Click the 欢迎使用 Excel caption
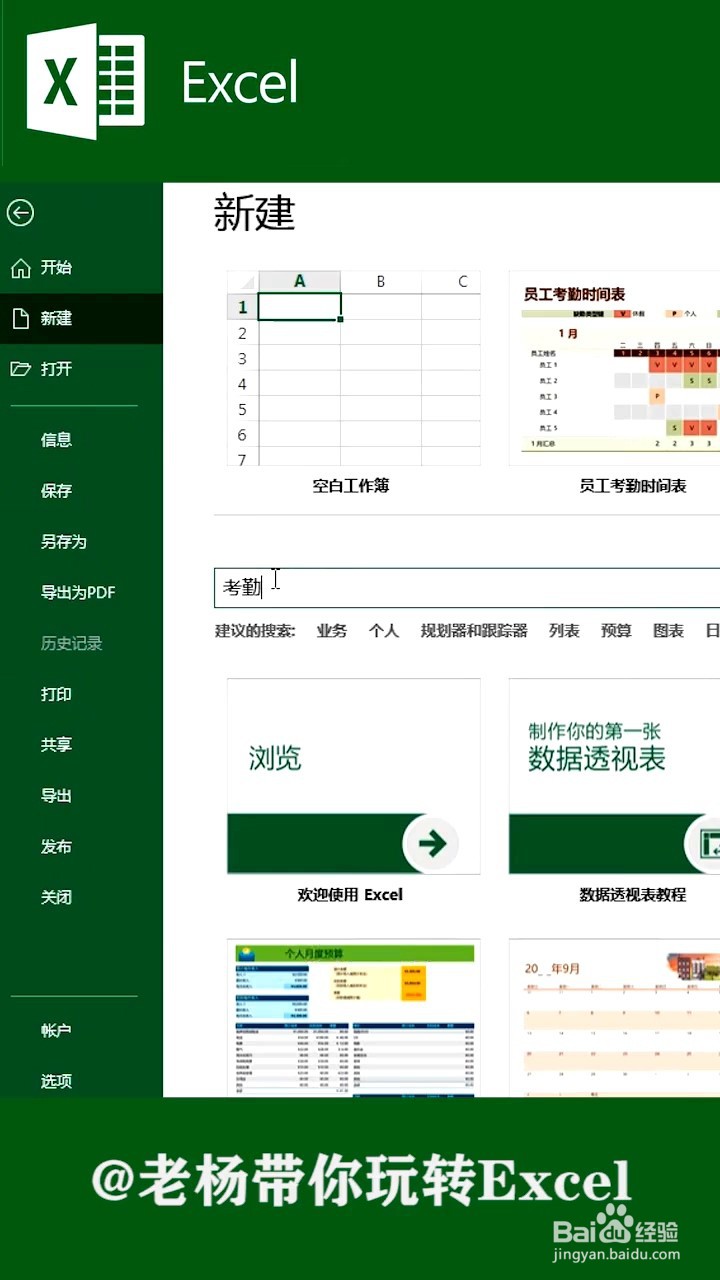Viewport: 720px width, 1280px height. [350, 895]
